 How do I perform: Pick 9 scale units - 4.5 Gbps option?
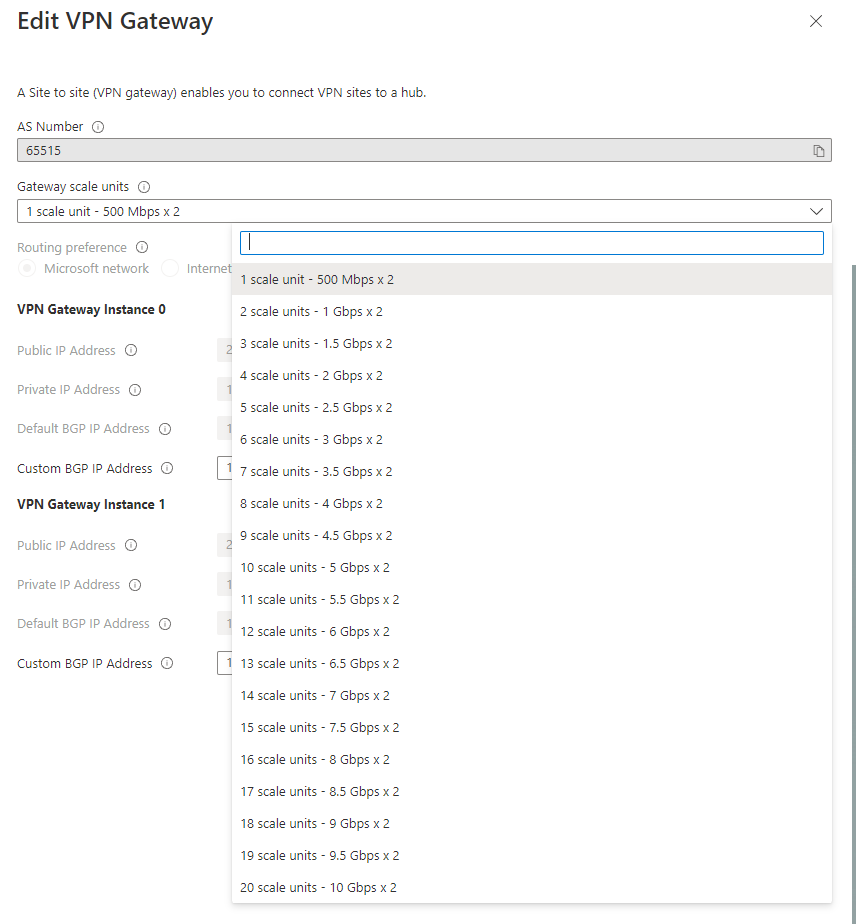(532, 536)
